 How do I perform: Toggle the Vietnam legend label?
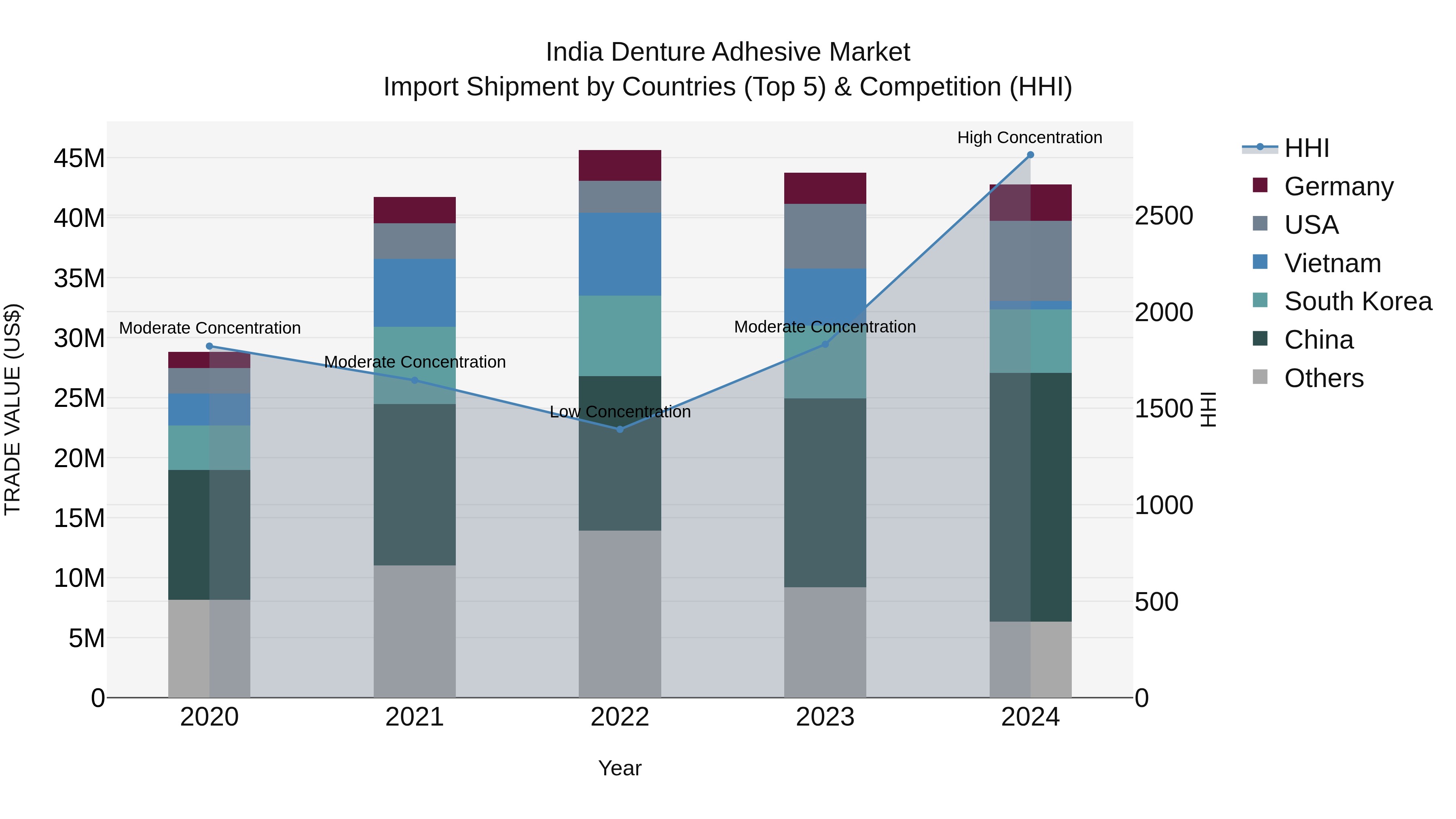pos(1333,263)
